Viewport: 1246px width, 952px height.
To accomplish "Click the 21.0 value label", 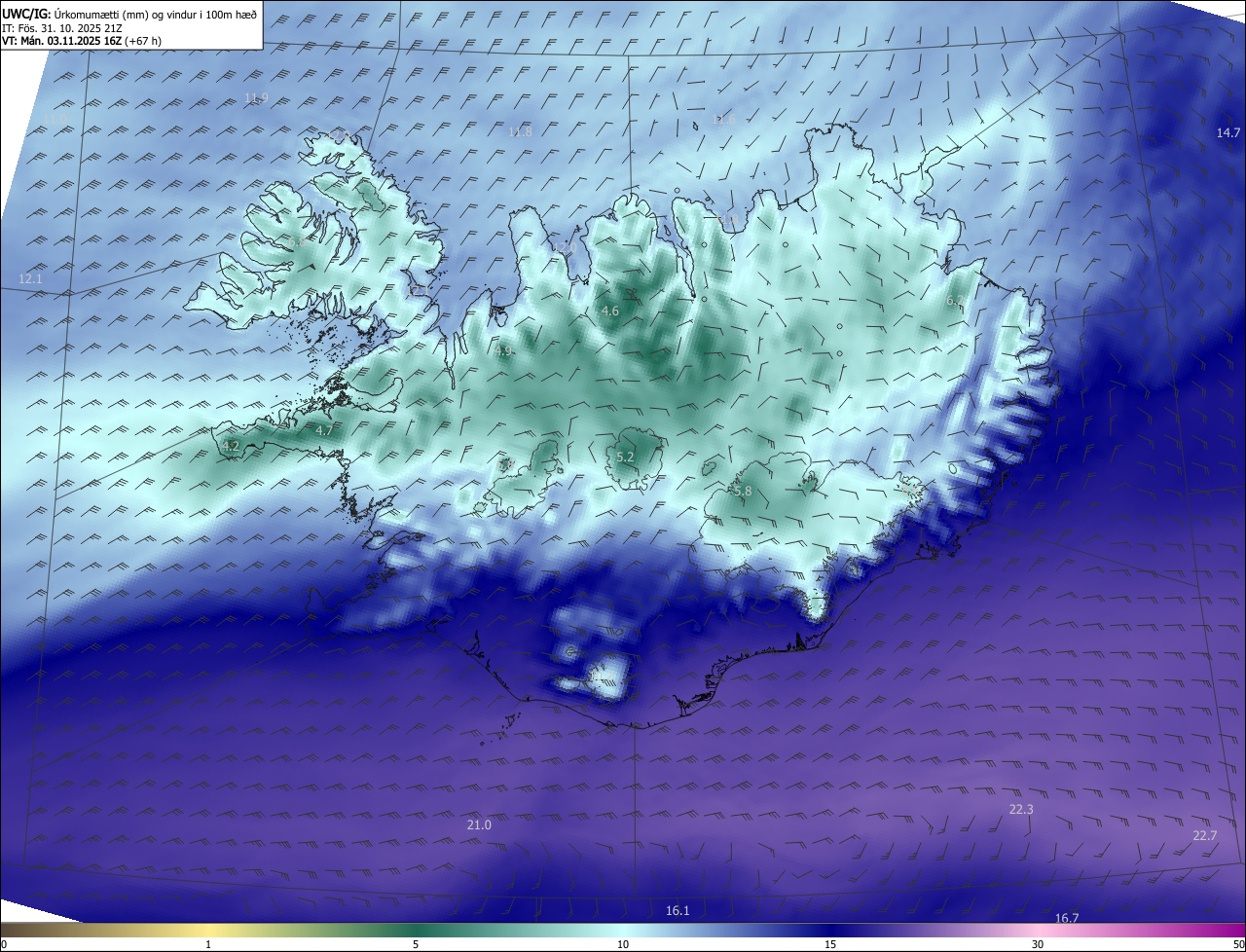I will tap(479, 825).
